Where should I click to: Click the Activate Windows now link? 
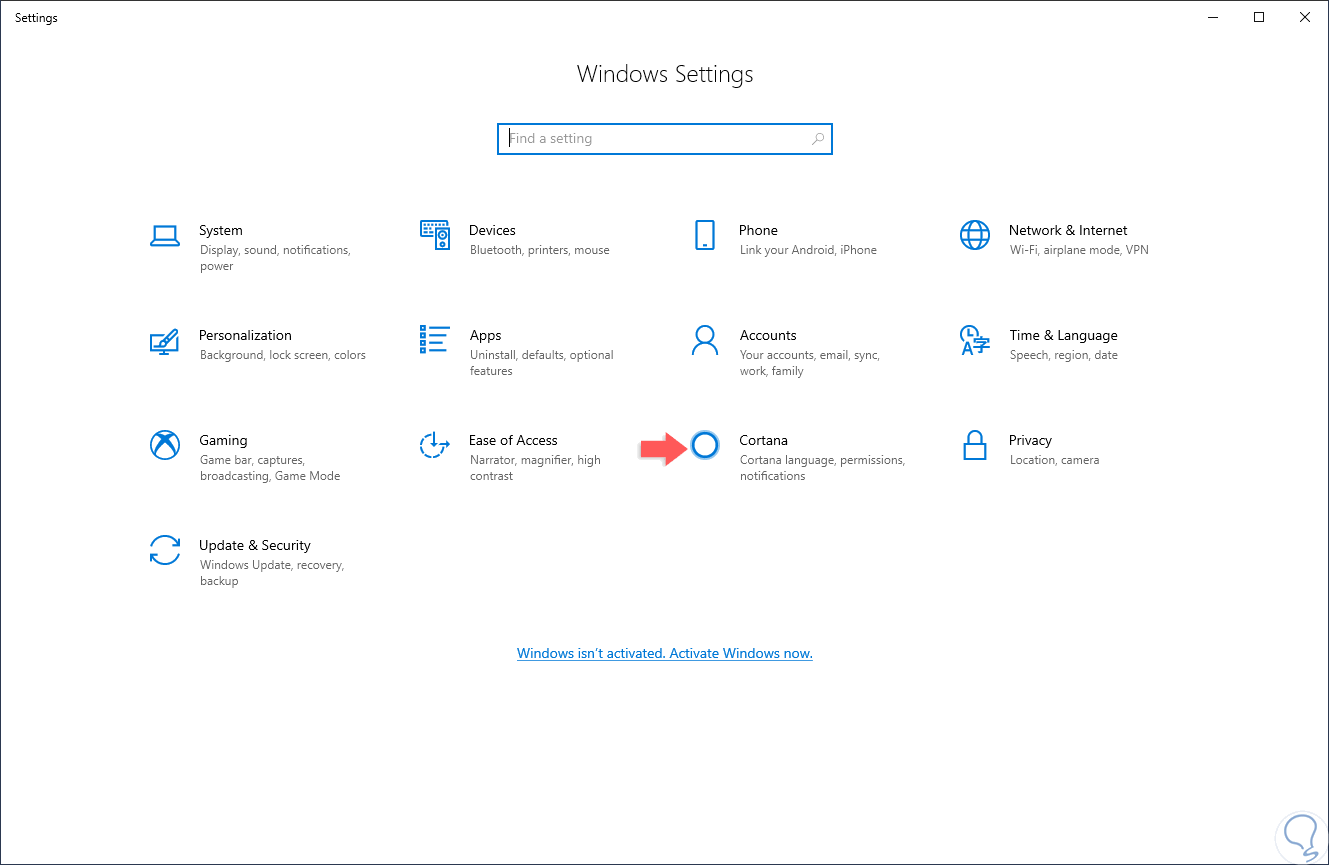[x=665, y=654]
